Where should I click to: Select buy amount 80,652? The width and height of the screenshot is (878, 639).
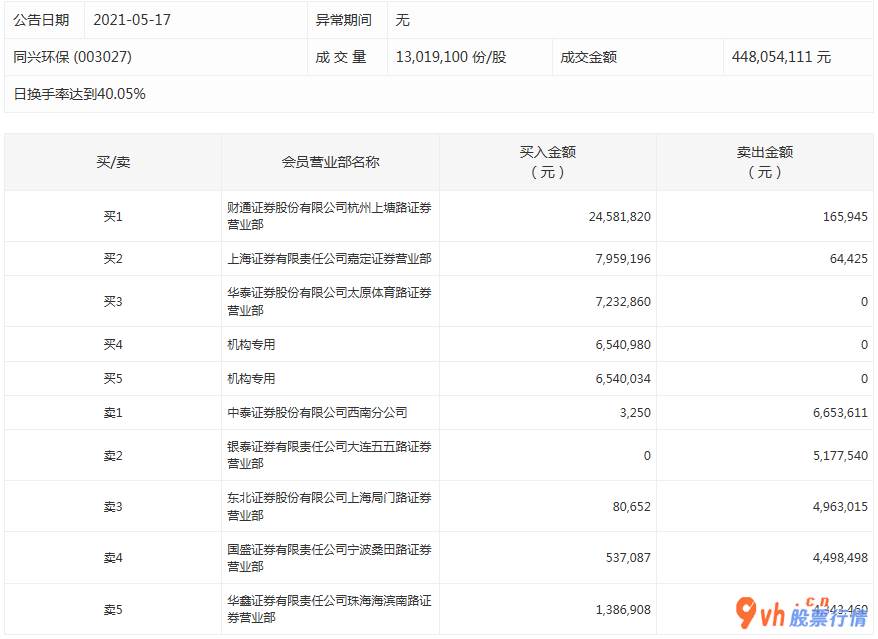coord(632,506)
